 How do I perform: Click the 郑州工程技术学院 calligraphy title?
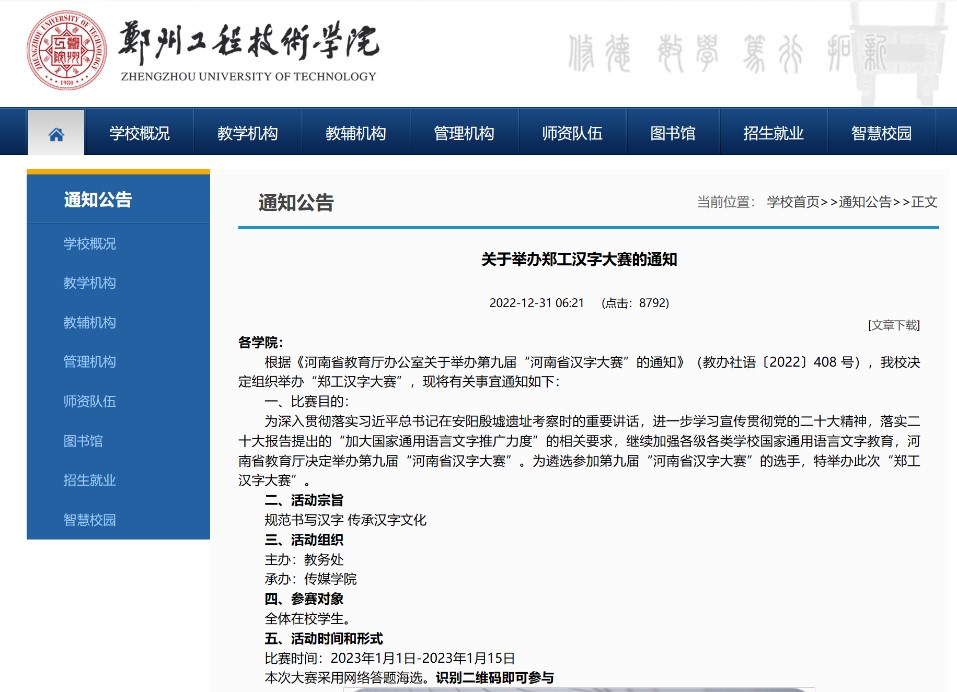coord(248,42)
